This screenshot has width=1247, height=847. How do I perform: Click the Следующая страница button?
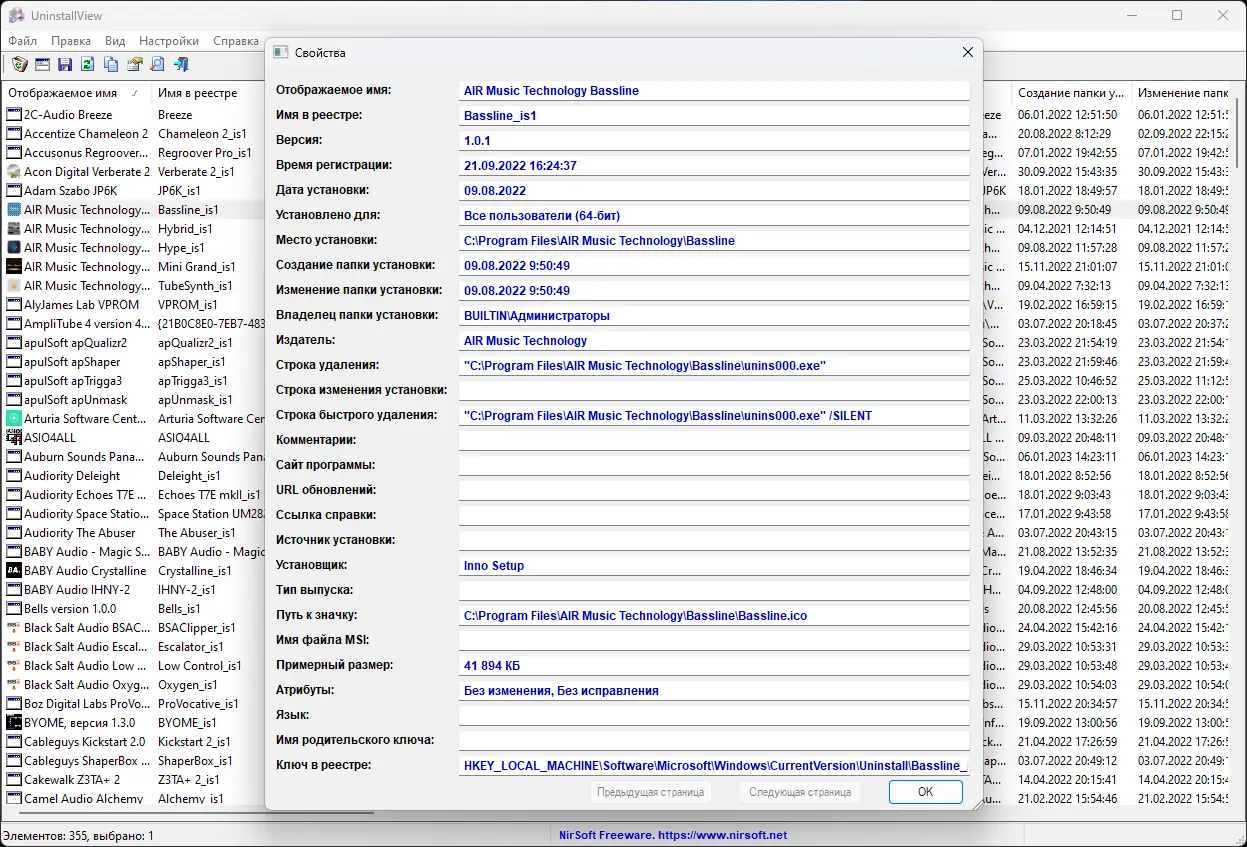coord(800,792)
